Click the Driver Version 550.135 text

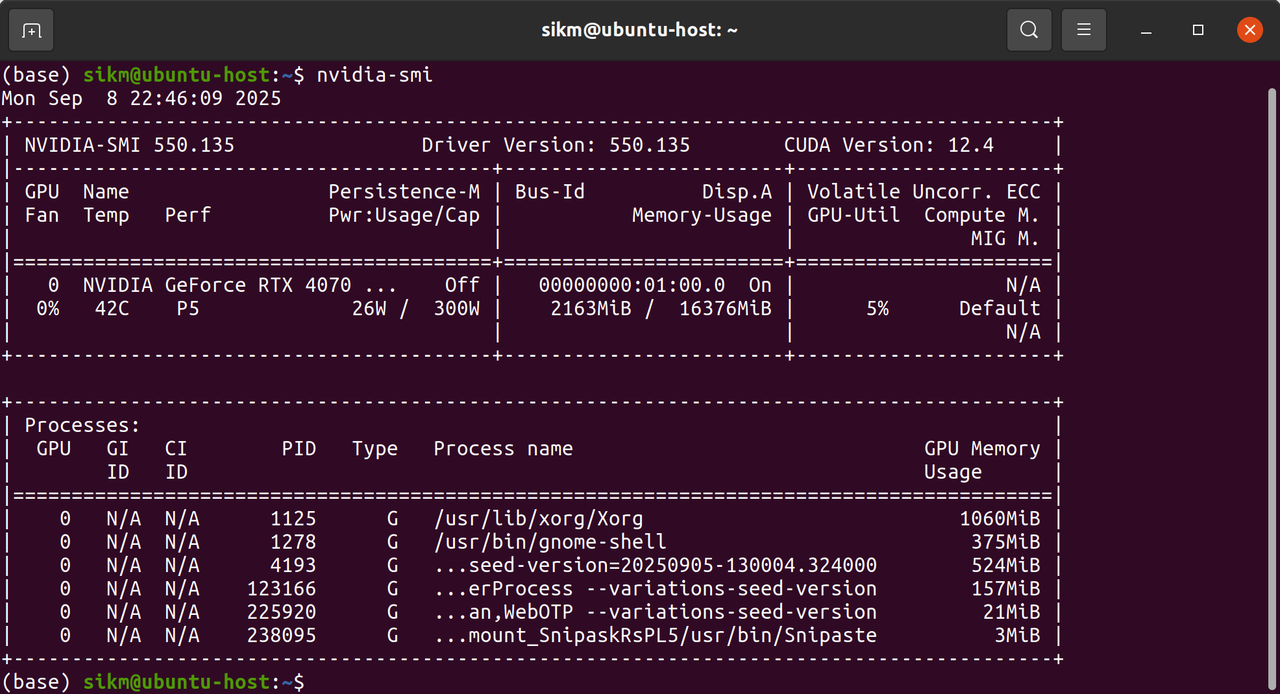pos(556,145)
